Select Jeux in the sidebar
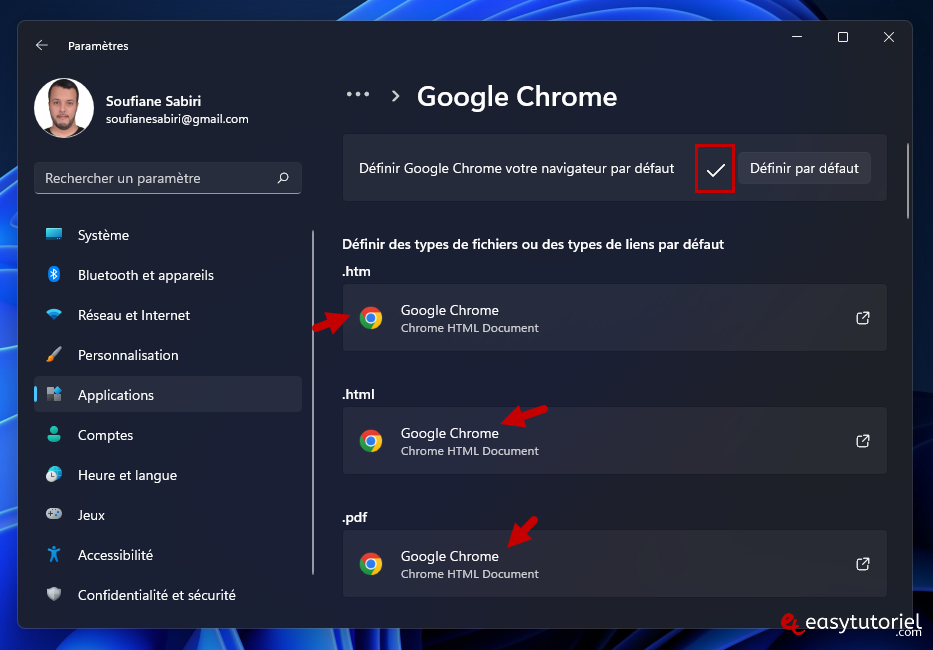933x650 pixels. tap(168, 515)
